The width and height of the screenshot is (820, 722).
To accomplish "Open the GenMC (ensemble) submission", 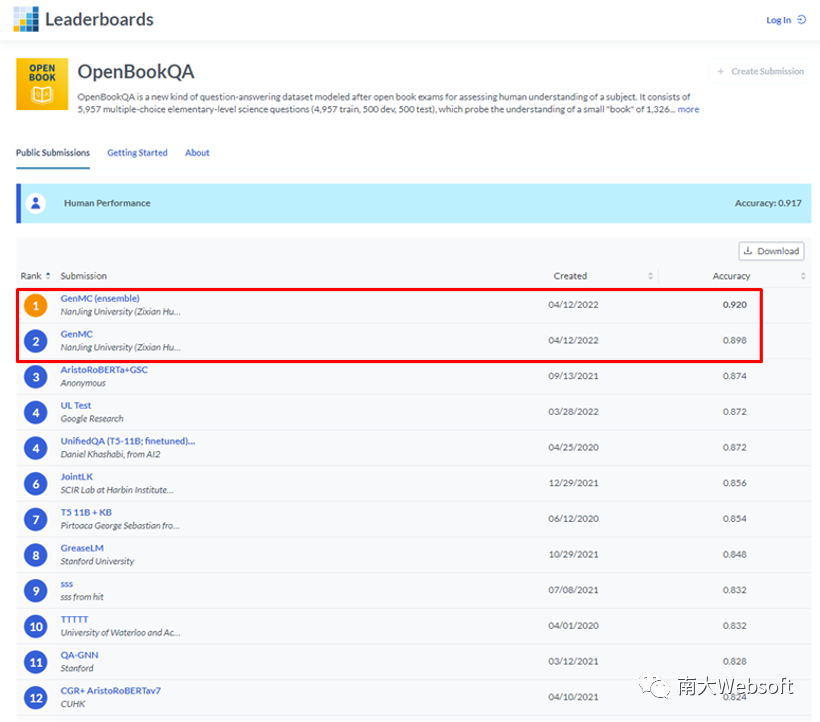I will (100, 299).
